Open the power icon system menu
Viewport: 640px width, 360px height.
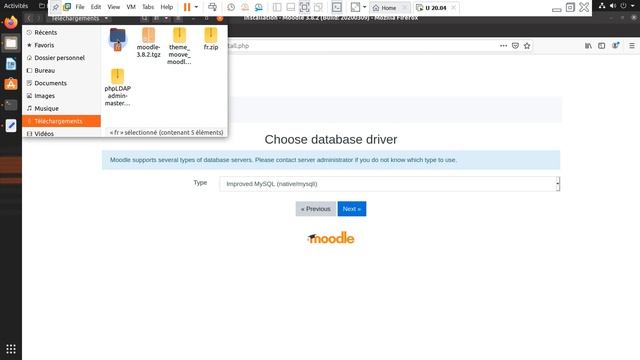click(623, 6)
